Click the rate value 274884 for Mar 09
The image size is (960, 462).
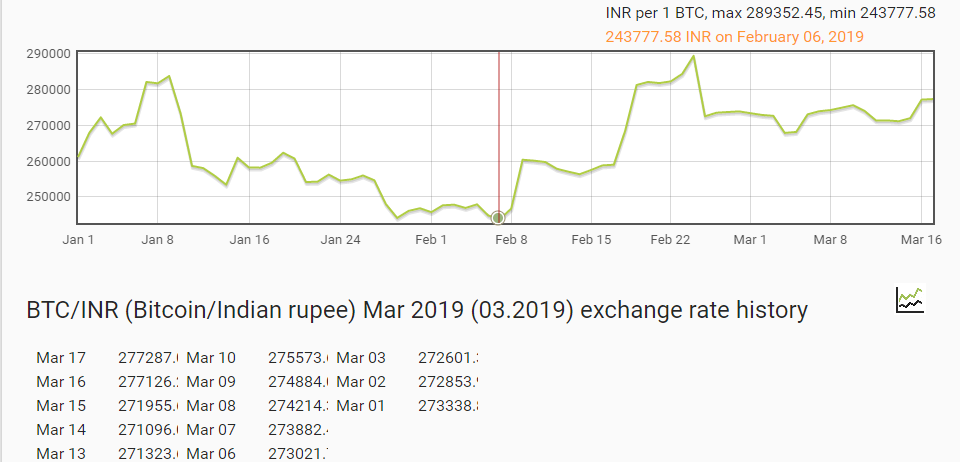299,382
